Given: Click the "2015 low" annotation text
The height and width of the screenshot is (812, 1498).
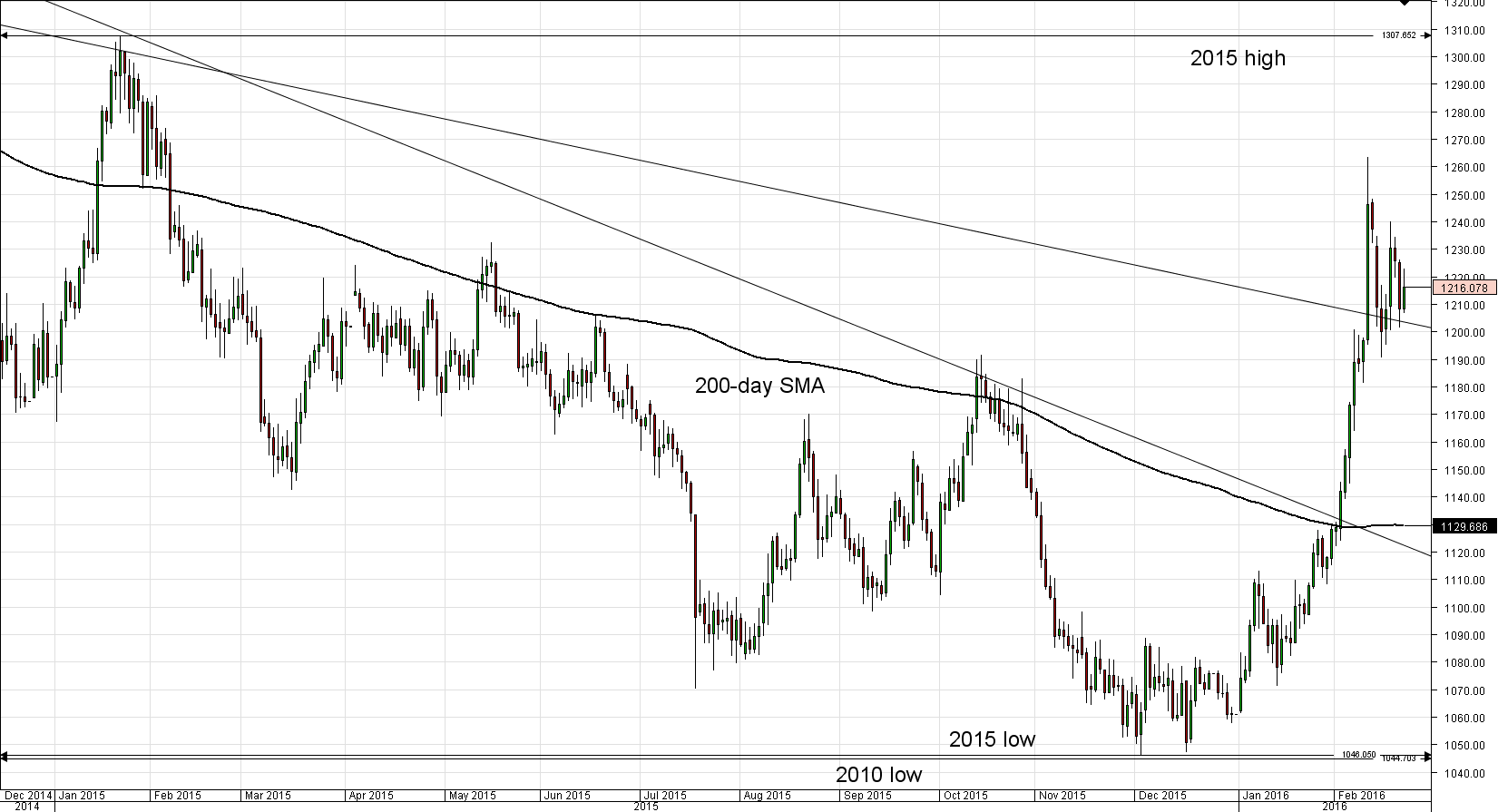Looking at the screenshot, I should (992, 739).
